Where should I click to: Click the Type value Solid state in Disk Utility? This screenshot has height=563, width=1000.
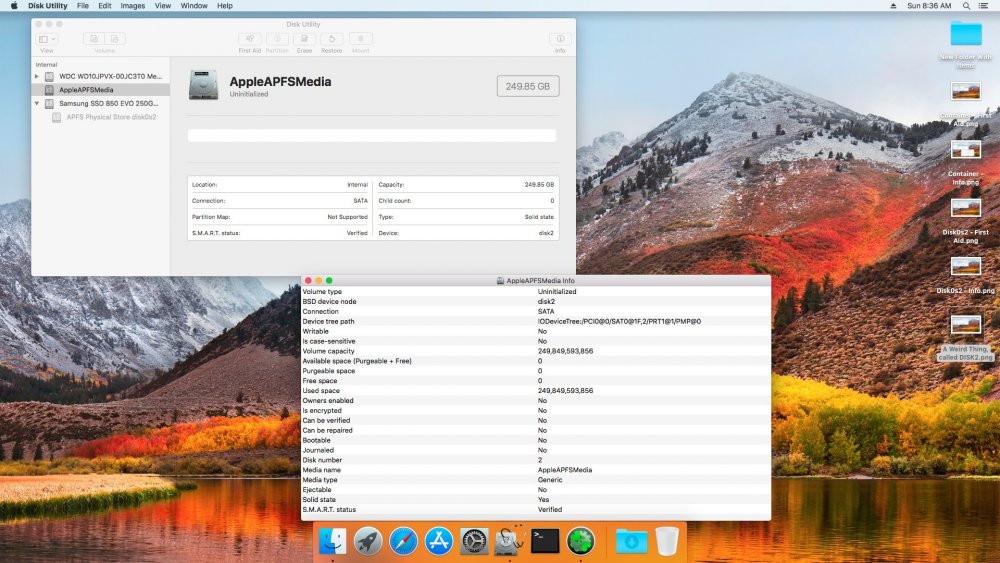pos(539,217)
